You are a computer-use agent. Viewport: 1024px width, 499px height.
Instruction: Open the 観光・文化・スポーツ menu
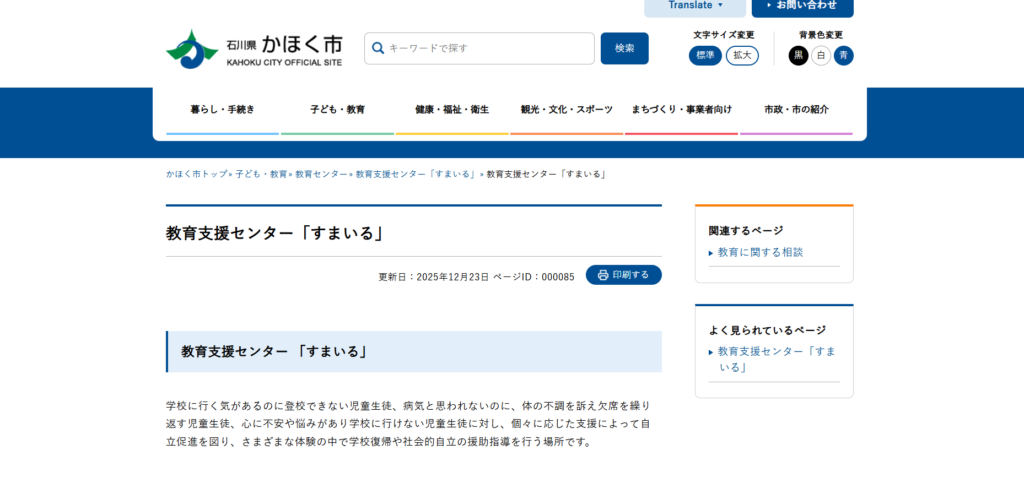click(x=567, y=110)
